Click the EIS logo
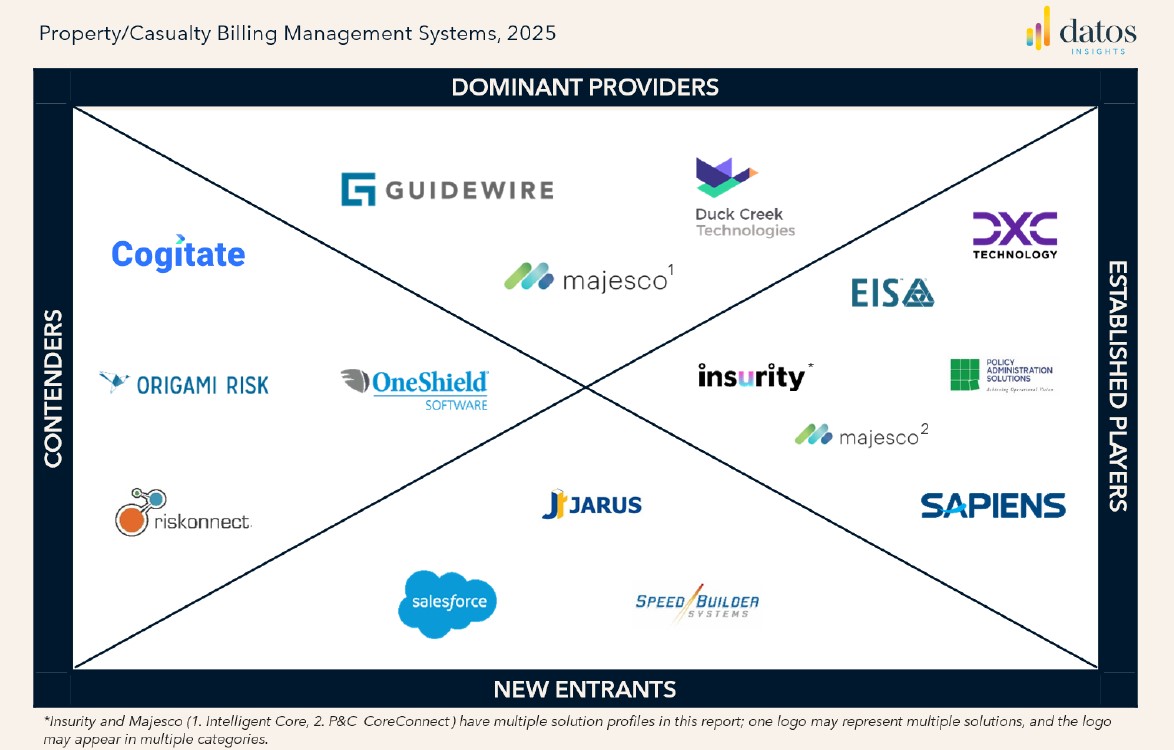The image size is (1174, 750). (x=892, y=292)
